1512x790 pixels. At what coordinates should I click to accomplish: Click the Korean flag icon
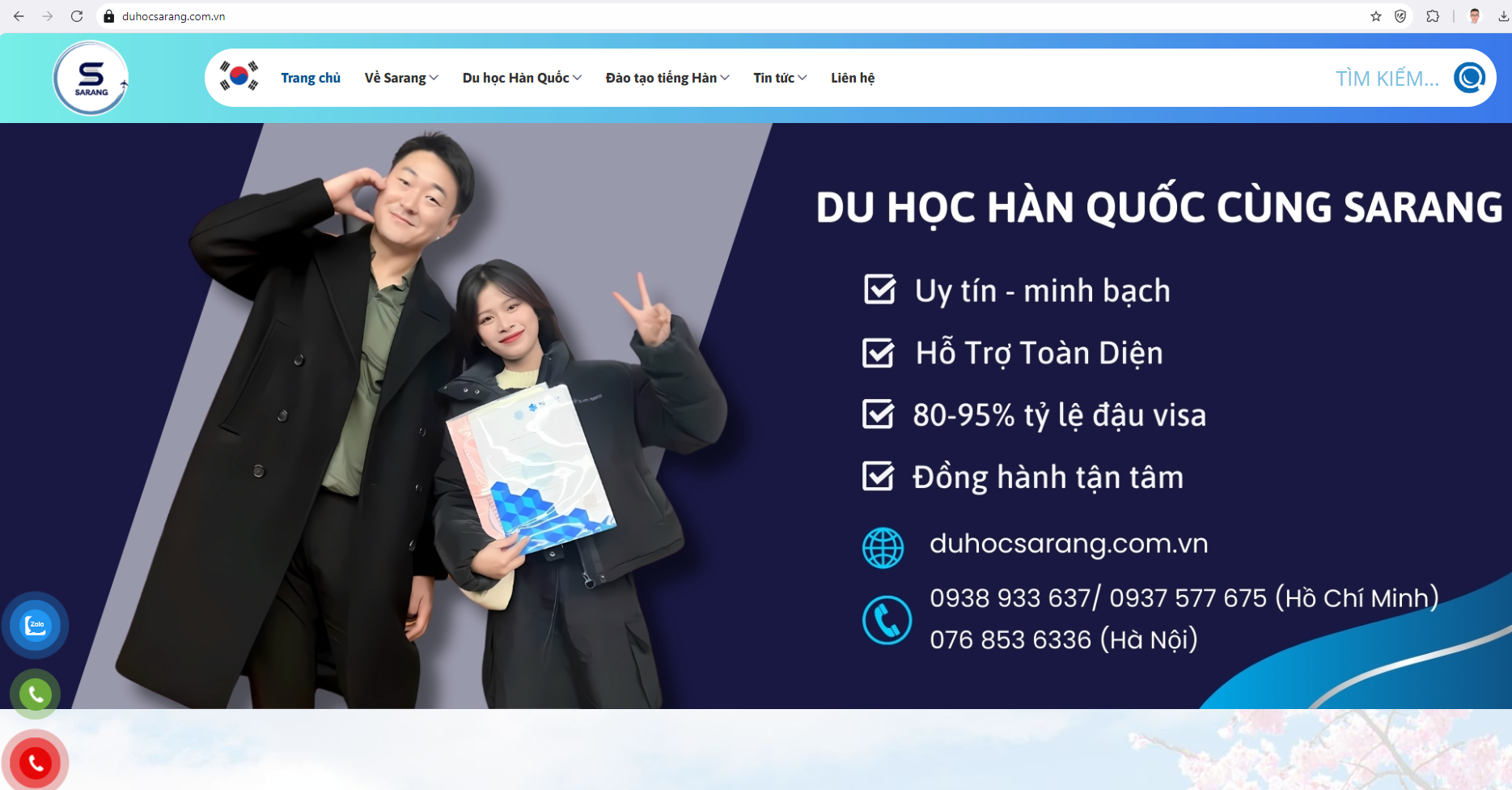(x=239, y=76)
